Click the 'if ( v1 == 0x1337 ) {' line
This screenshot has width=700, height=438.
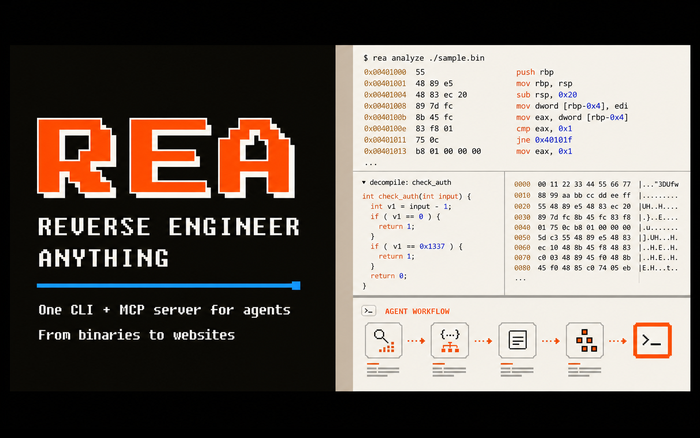pos(417,246)
